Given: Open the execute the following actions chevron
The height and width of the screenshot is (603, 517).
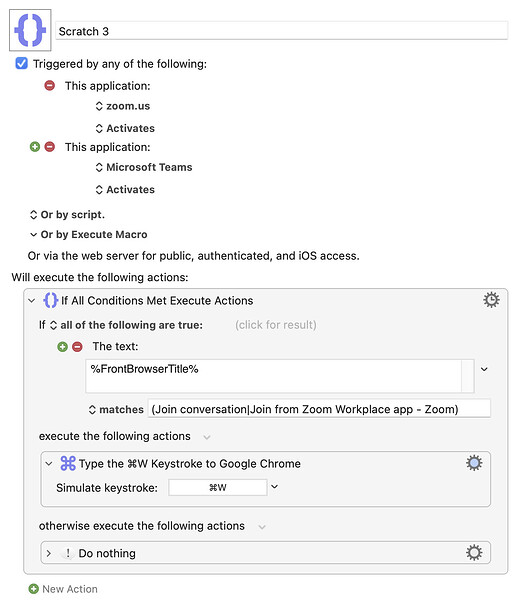Looking at the screenshot, I should pos(207,437).
